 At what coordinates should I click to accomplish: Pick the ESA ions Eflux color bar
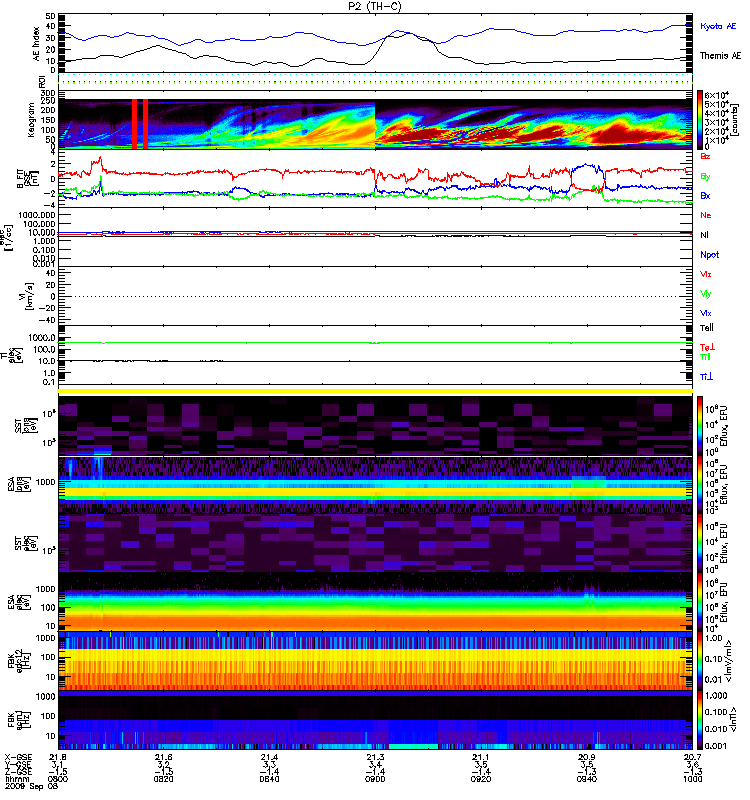(700, 485)
